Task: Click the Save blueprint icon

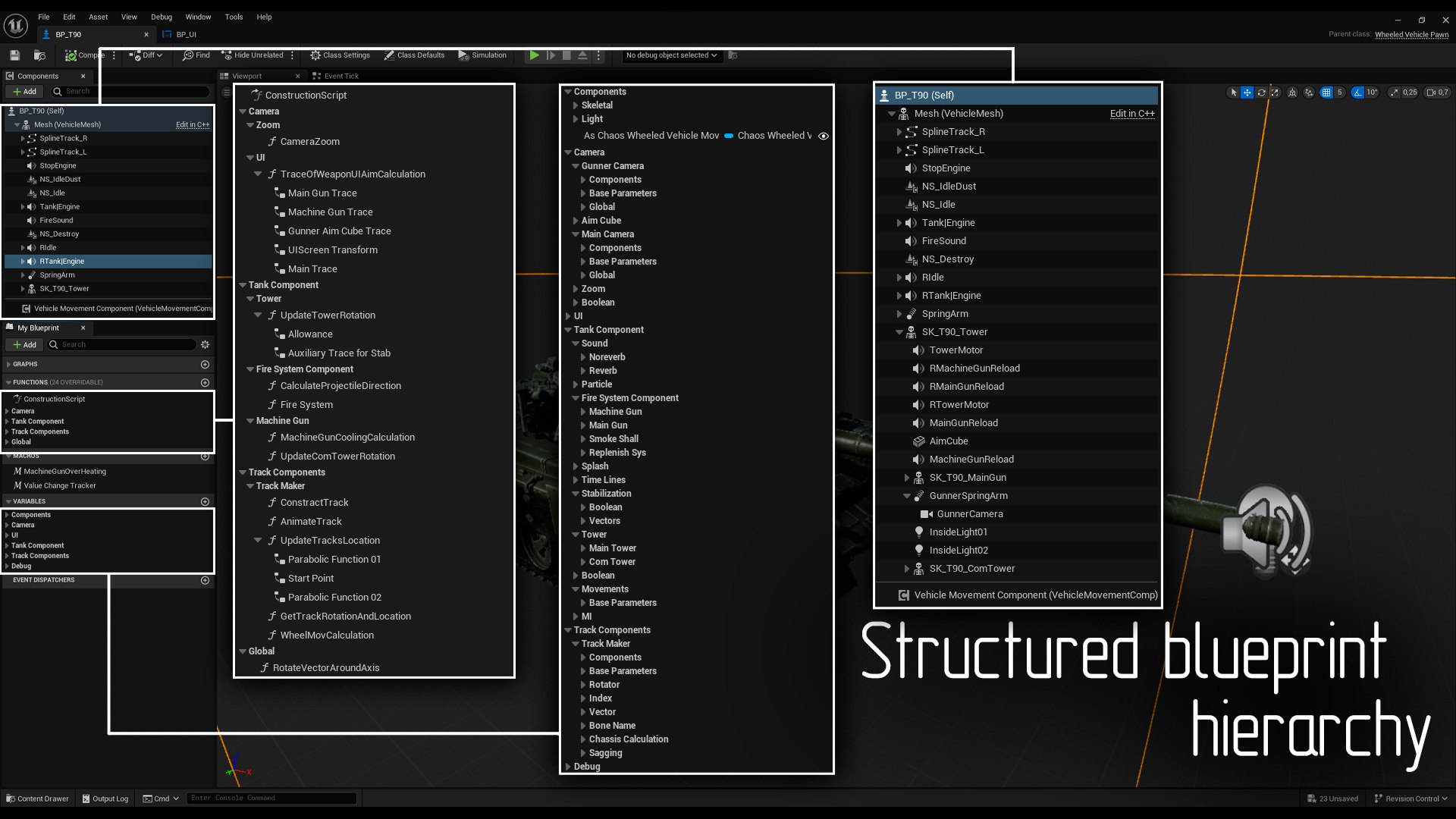Action: (14, 55)
